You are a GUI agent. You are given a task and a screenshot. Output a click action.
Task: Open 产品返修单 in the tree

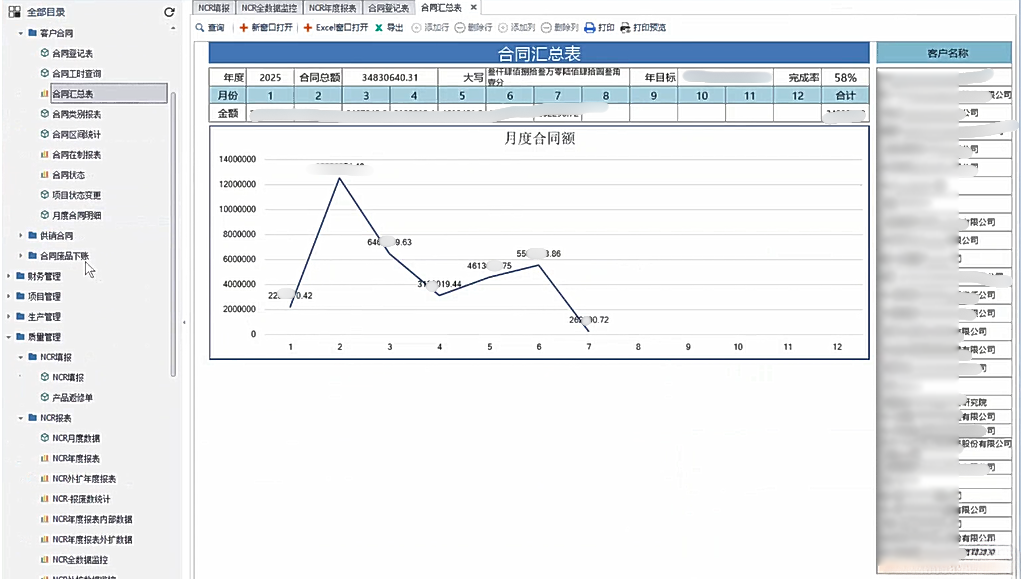(72, 398)
